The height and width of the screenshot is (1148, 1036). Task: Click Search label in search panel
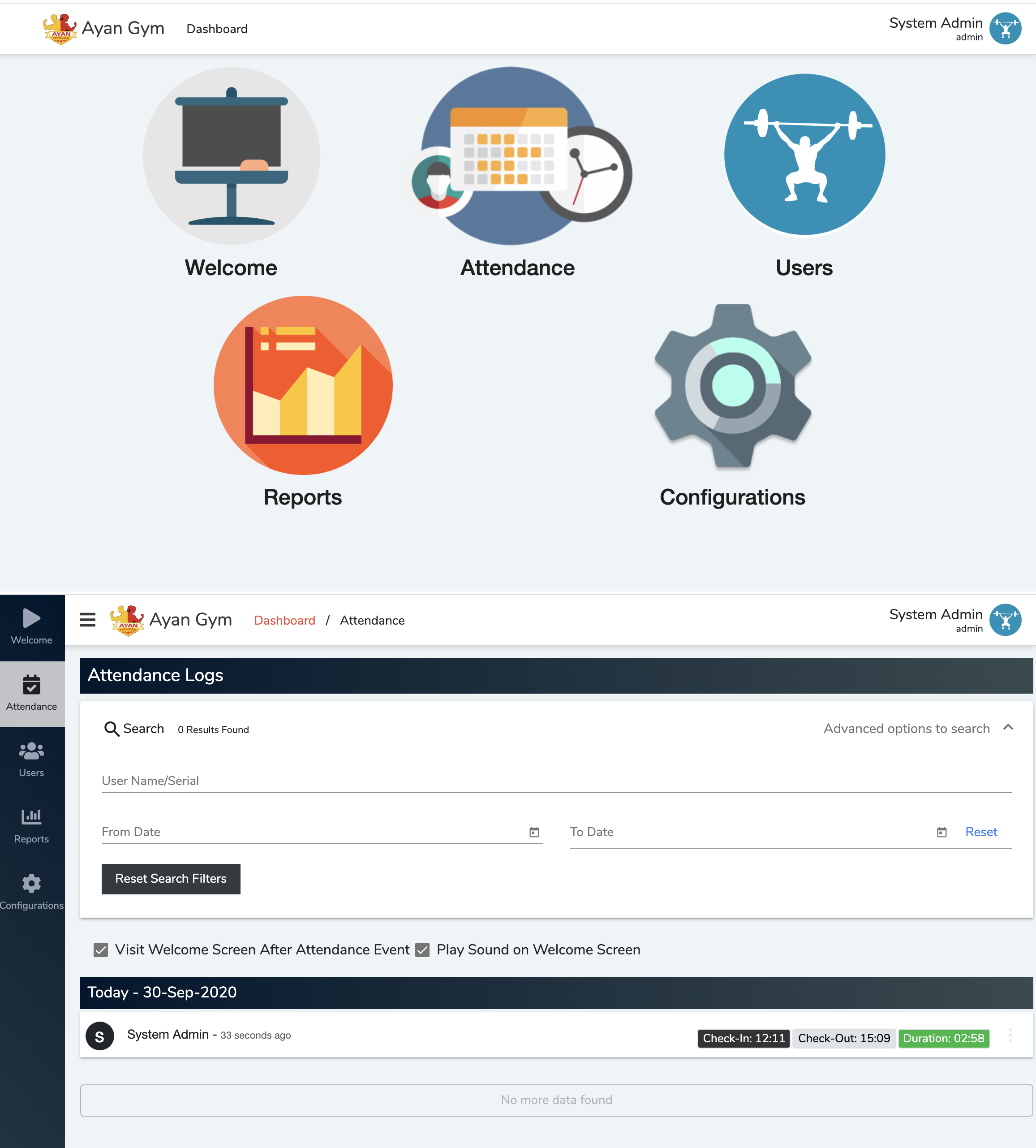coord(143,728)
